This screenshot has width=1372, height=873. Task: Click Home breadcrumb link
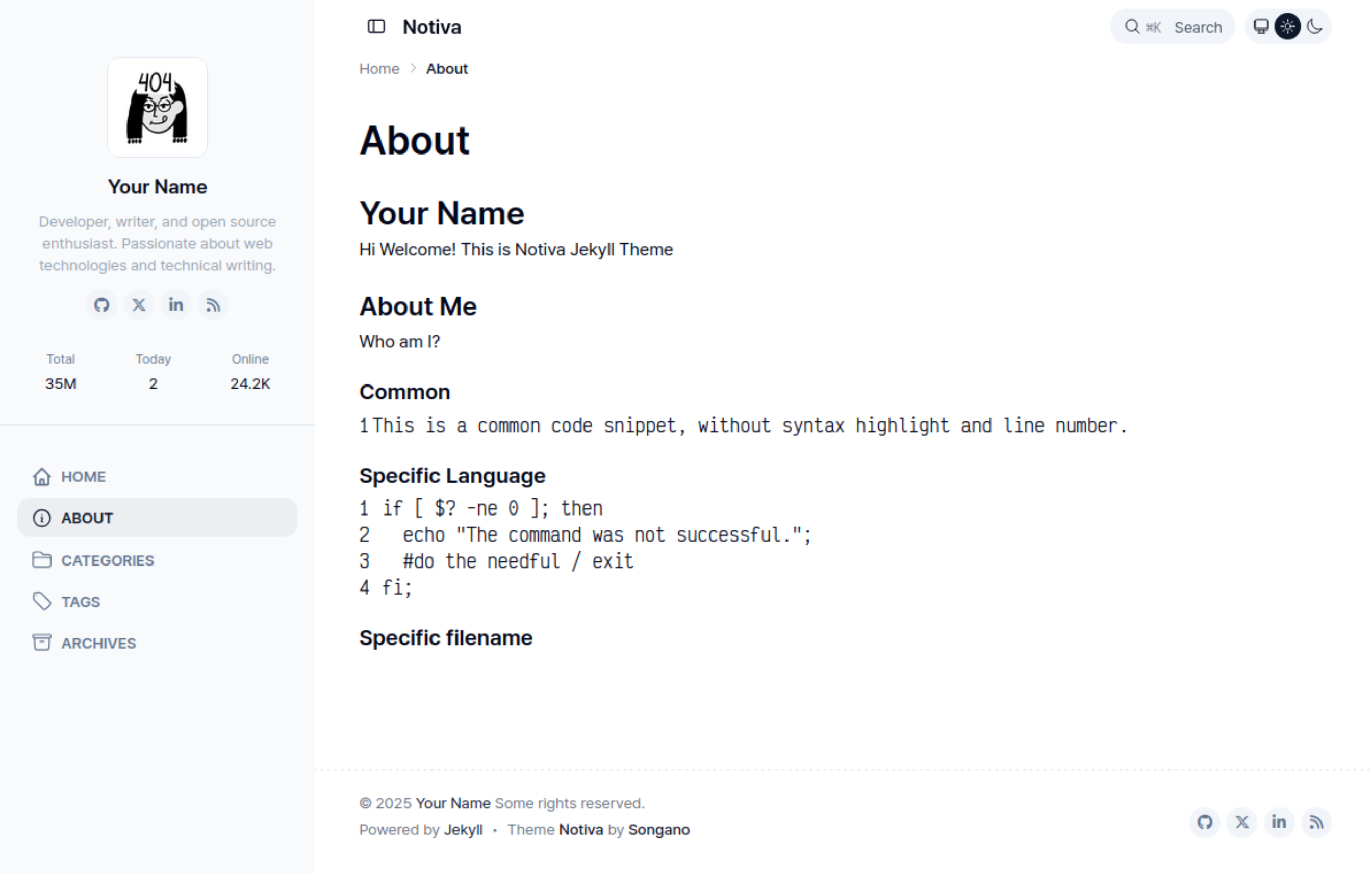click(x=379, y=69)
